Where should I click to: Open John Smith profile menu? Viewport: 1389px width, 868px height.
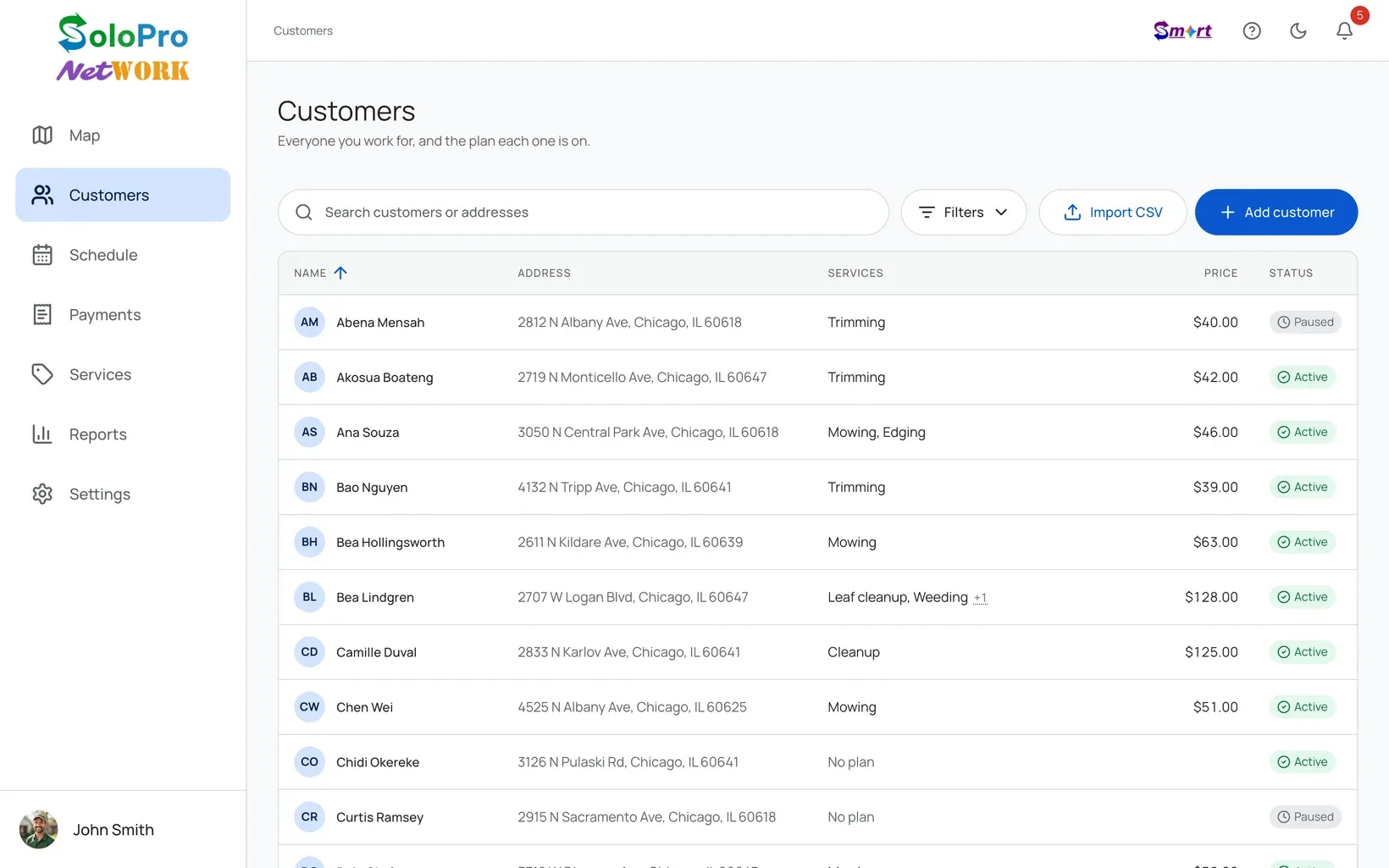[x=123, y=830]
